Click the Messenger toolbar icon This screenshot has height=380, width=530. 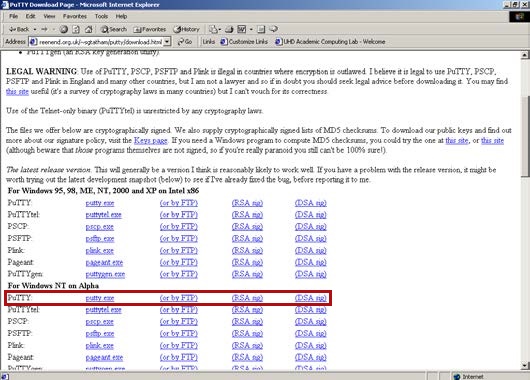(273, 29)
